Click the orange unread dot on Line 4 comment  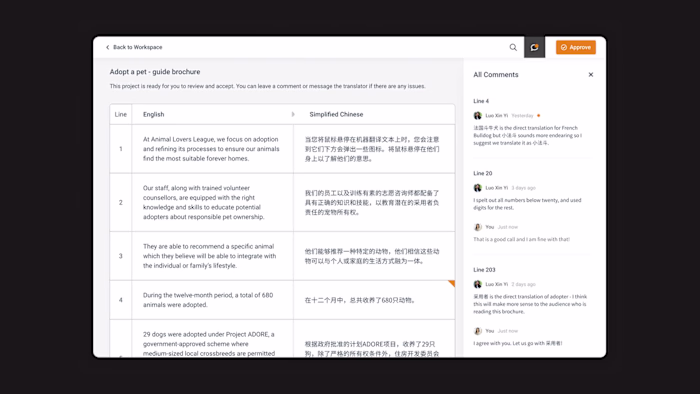(538, 116)
